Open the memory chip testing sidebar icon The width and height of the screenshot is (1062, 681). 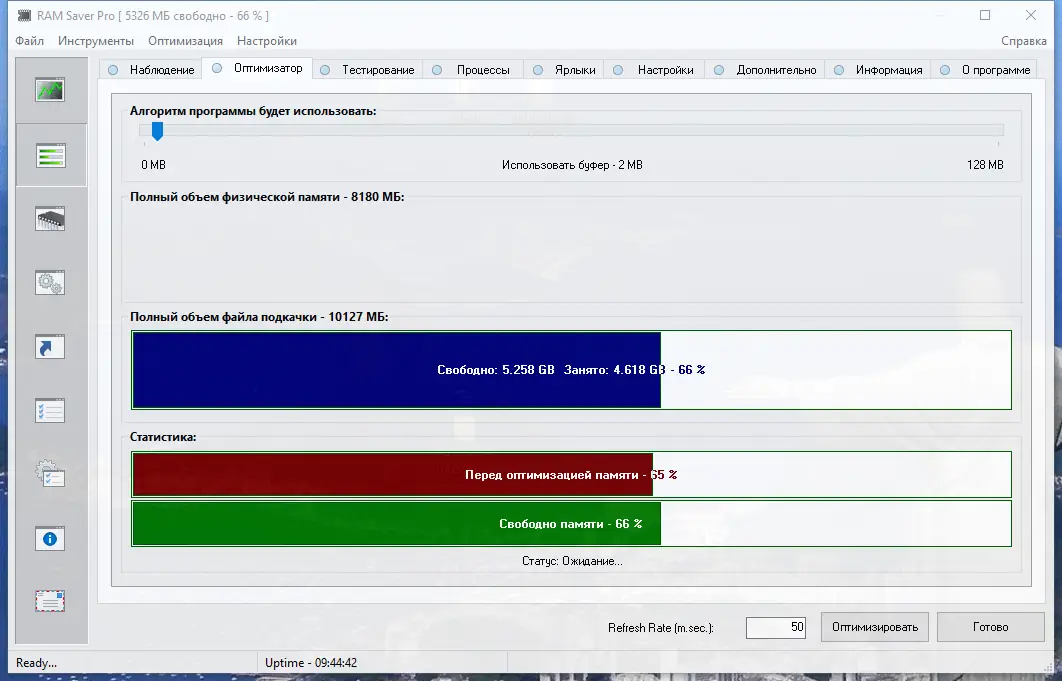(50, 219)
